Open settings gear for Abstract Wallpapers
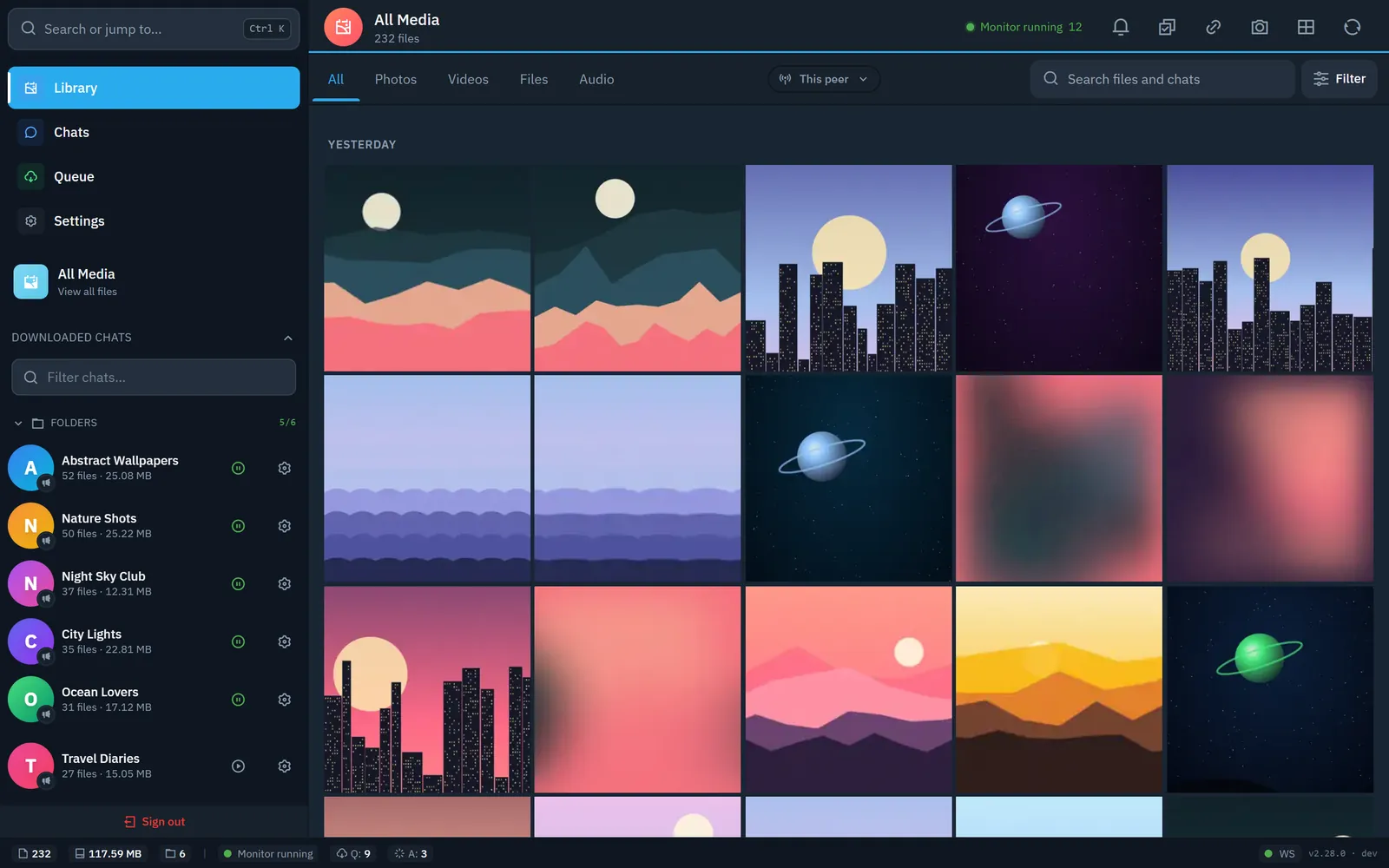Image resolution: width=1389 pixels, height=868 pixels. (284, 468)
